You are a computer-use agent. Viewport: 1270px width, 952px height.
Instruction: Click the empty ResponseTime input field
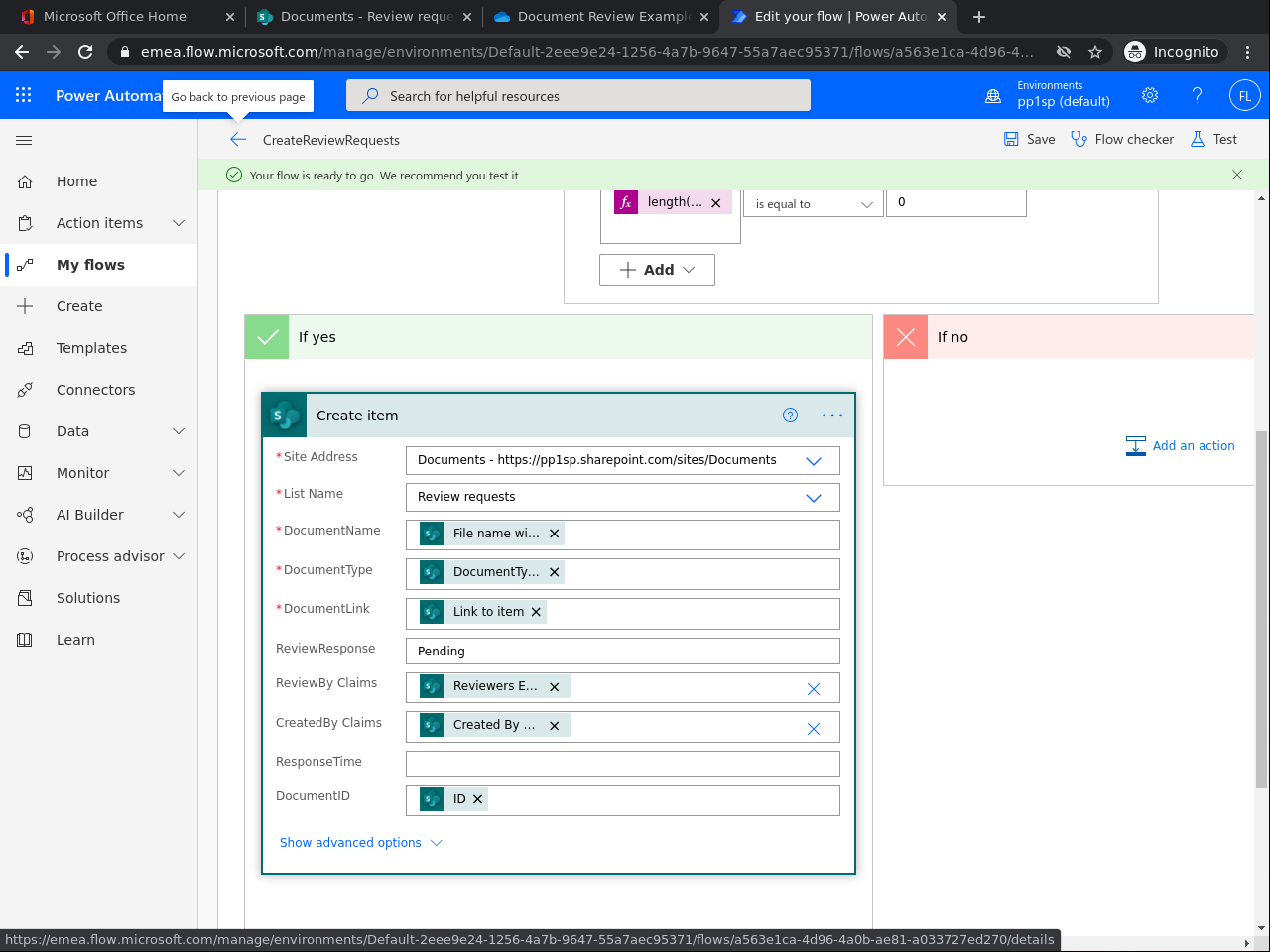point(622,764)
